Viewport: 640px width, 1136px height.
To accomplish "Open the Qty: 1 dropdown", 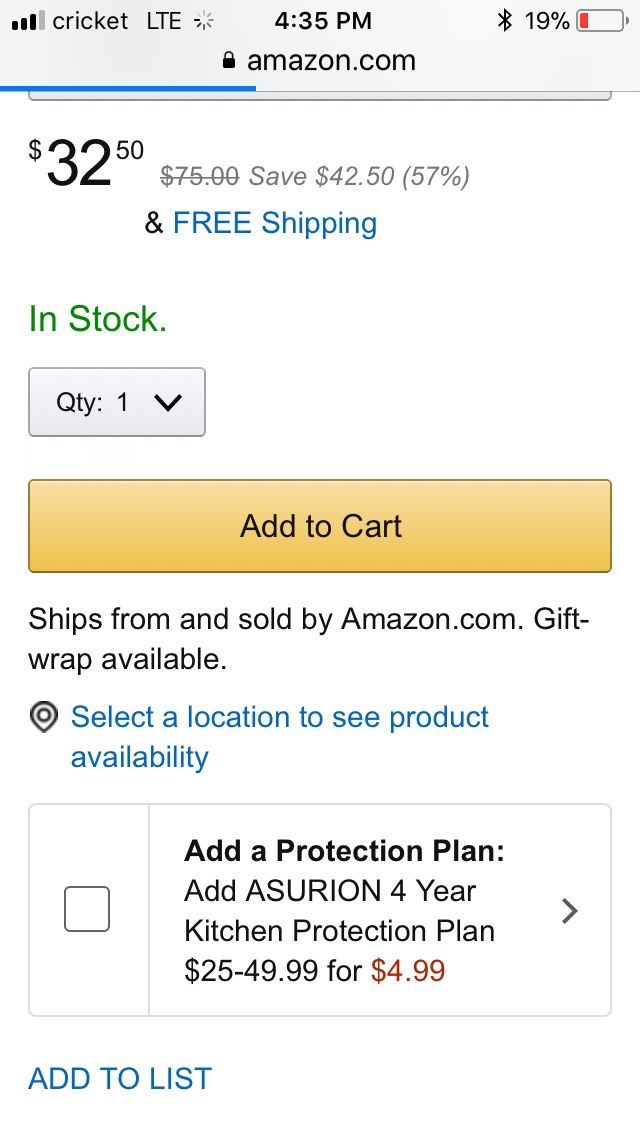I will (x=117, y=402).
